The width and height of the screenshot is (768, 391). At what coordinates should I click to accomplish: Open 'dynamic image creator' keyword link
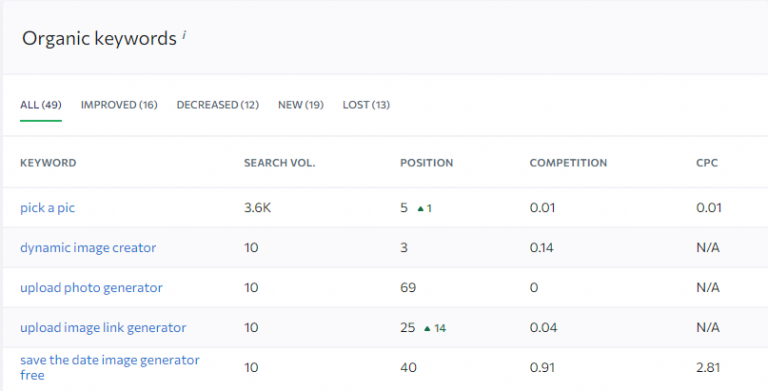pos(88,247)
